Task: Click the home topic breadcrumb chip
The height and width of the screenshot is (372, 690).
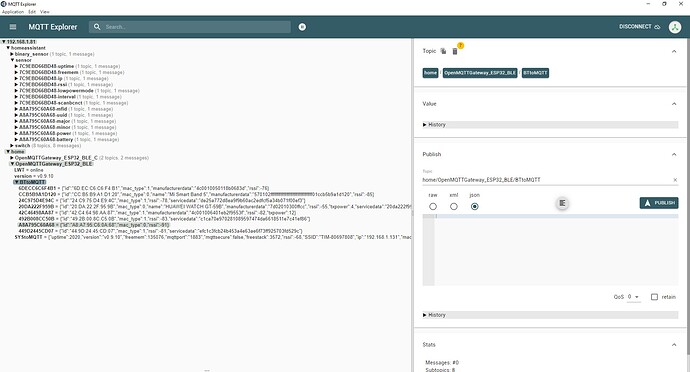Action: click(x=430, y=73)
